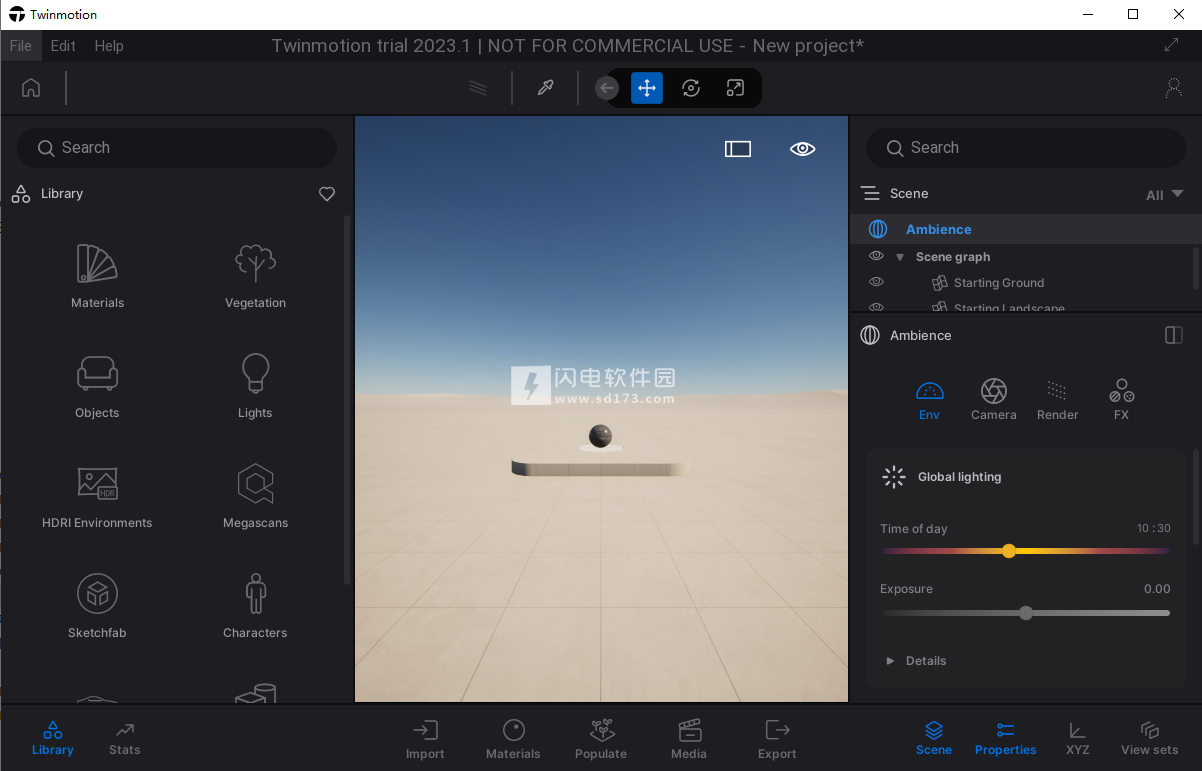Open the Export dock
1202x771 pixels.
[x=777, y=739]
